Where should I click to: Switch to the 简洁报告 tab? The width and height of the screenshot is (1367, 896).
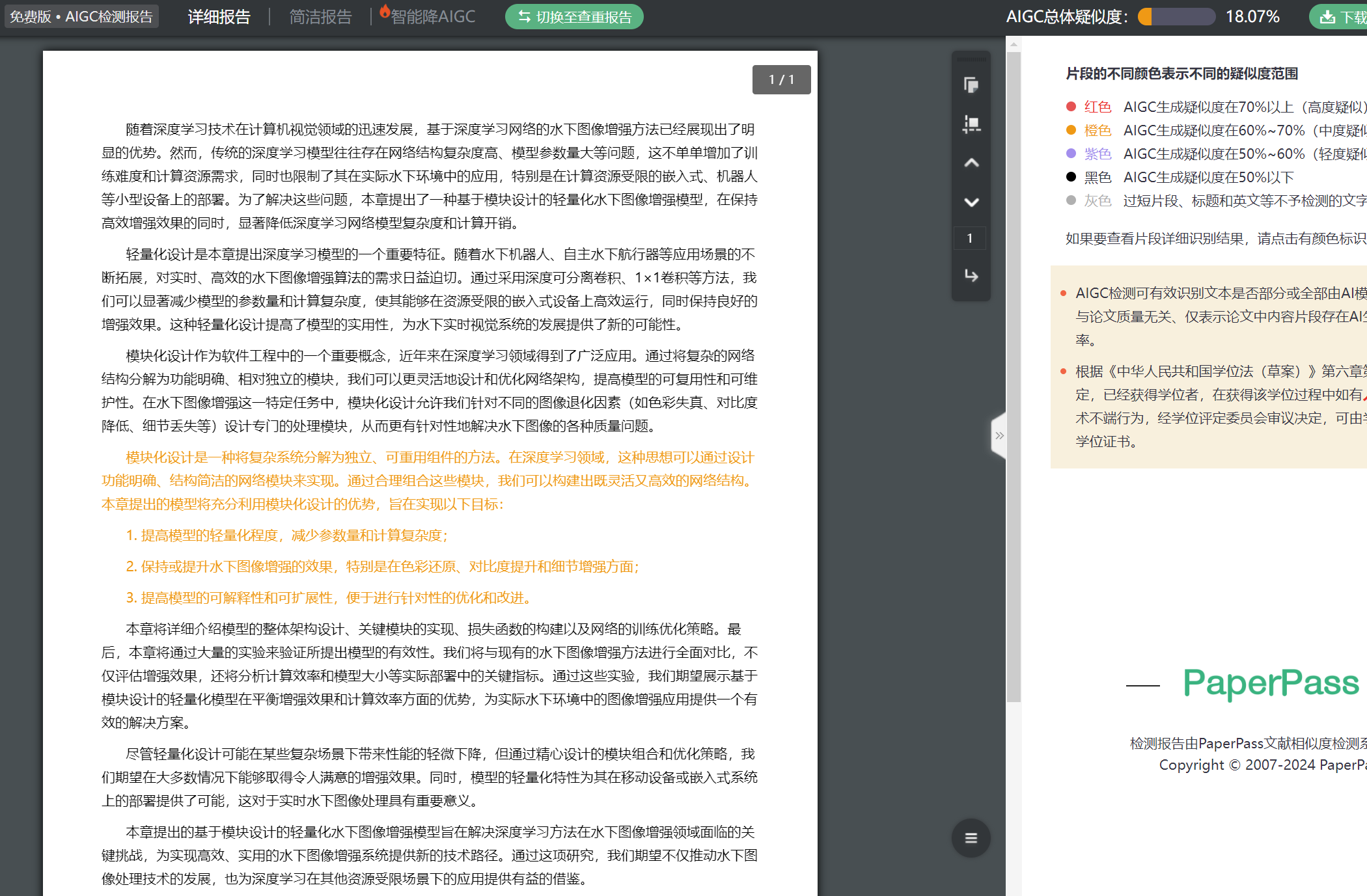320,17
